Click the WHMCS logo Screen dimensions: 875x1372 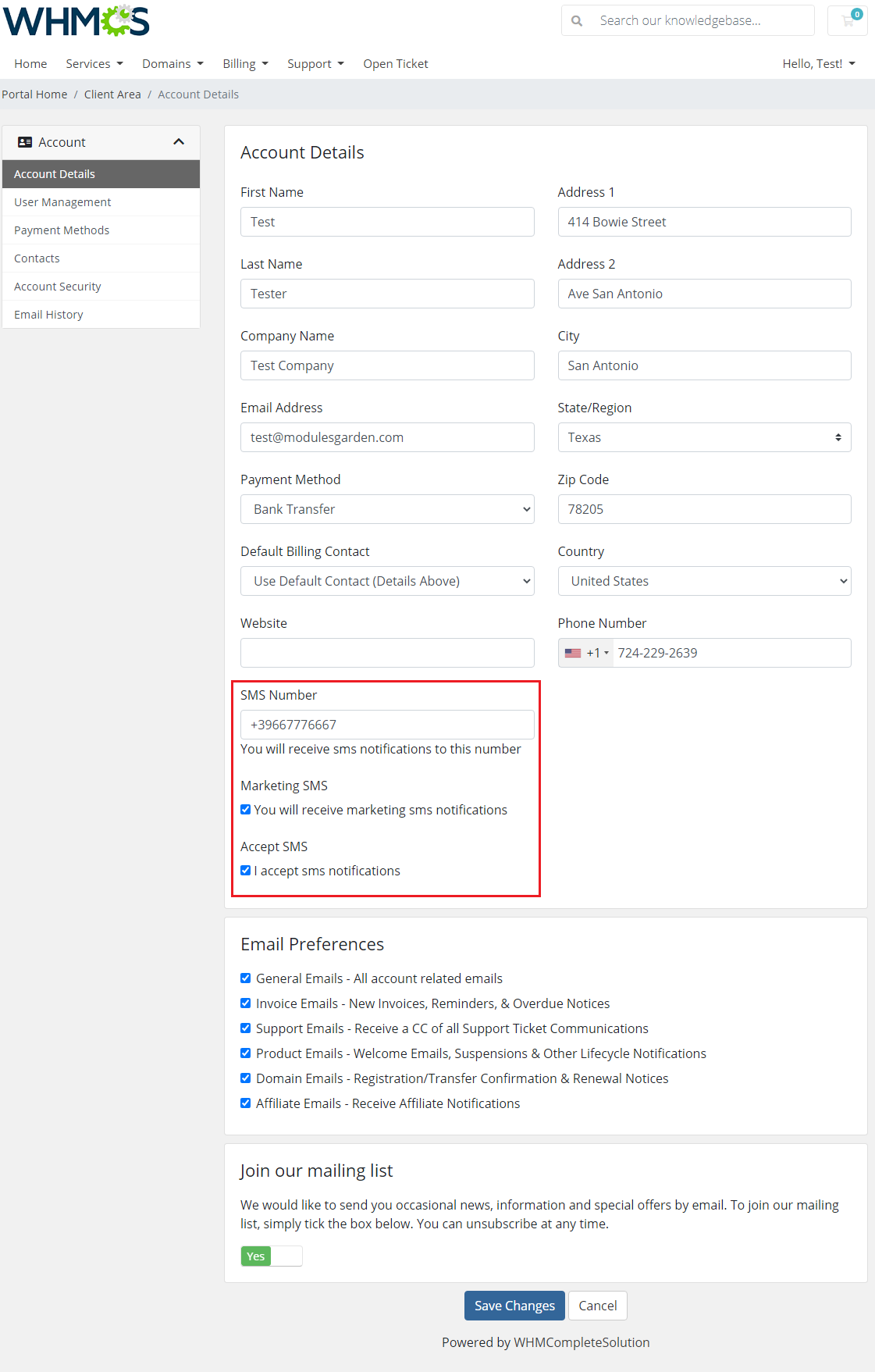click(76, 21)
